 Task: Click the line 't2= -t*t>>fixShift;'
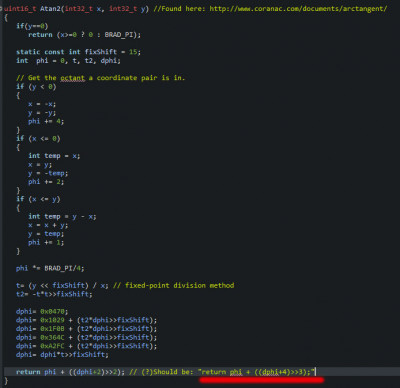(x=54, y=294)
